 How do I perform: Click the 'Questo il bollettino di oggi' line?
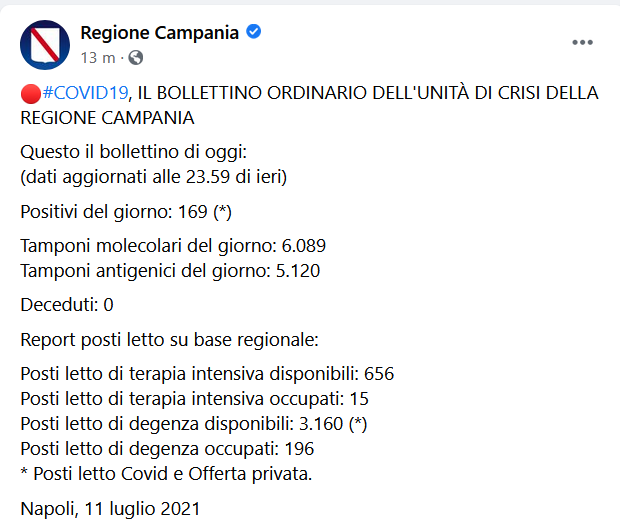[133, 151]
